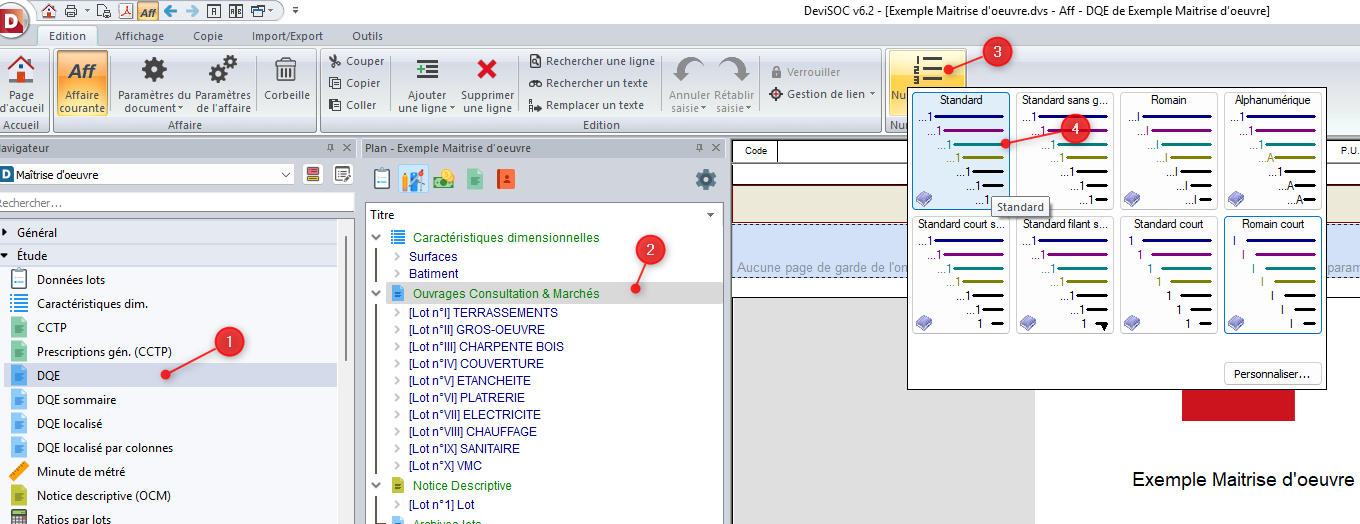
Task: Select the Romain court numbering style
Action: [x=1272, y=274]
